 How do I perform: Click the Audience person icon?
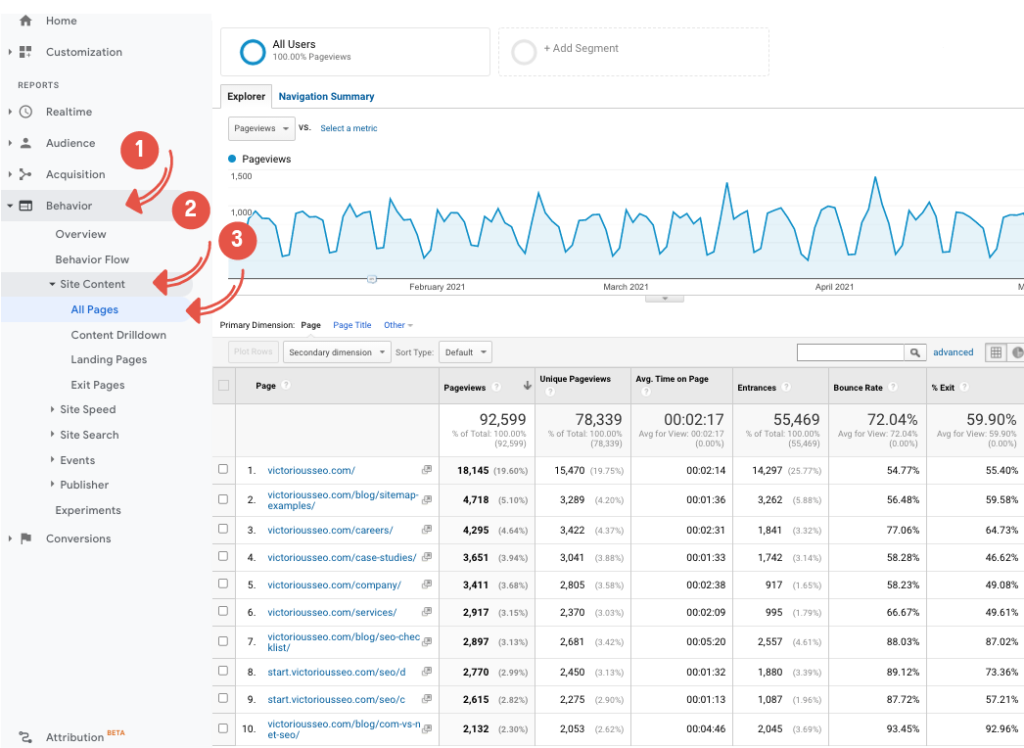(x=26, y=143)
